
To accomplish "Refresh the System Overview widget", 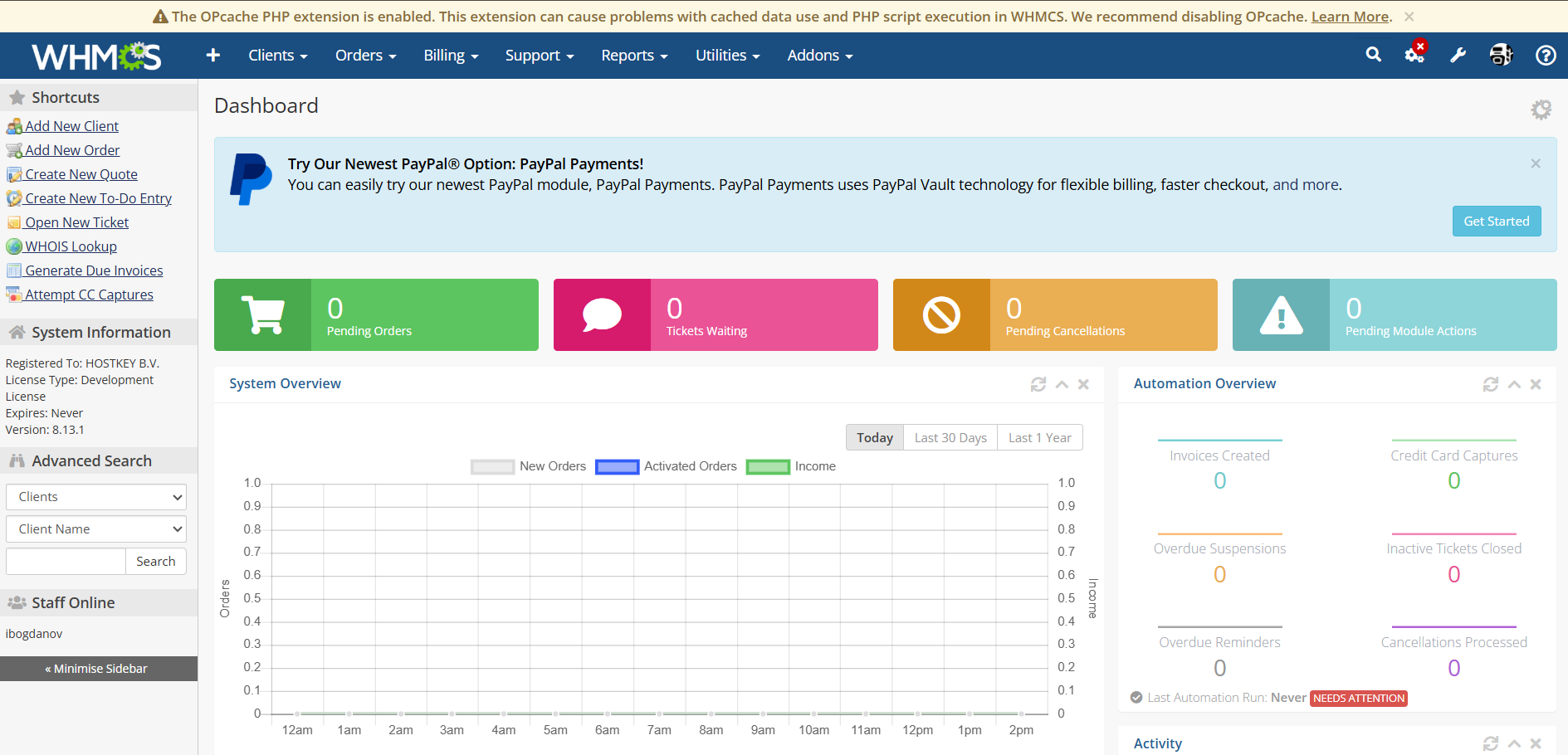I will coord(1038,384).
